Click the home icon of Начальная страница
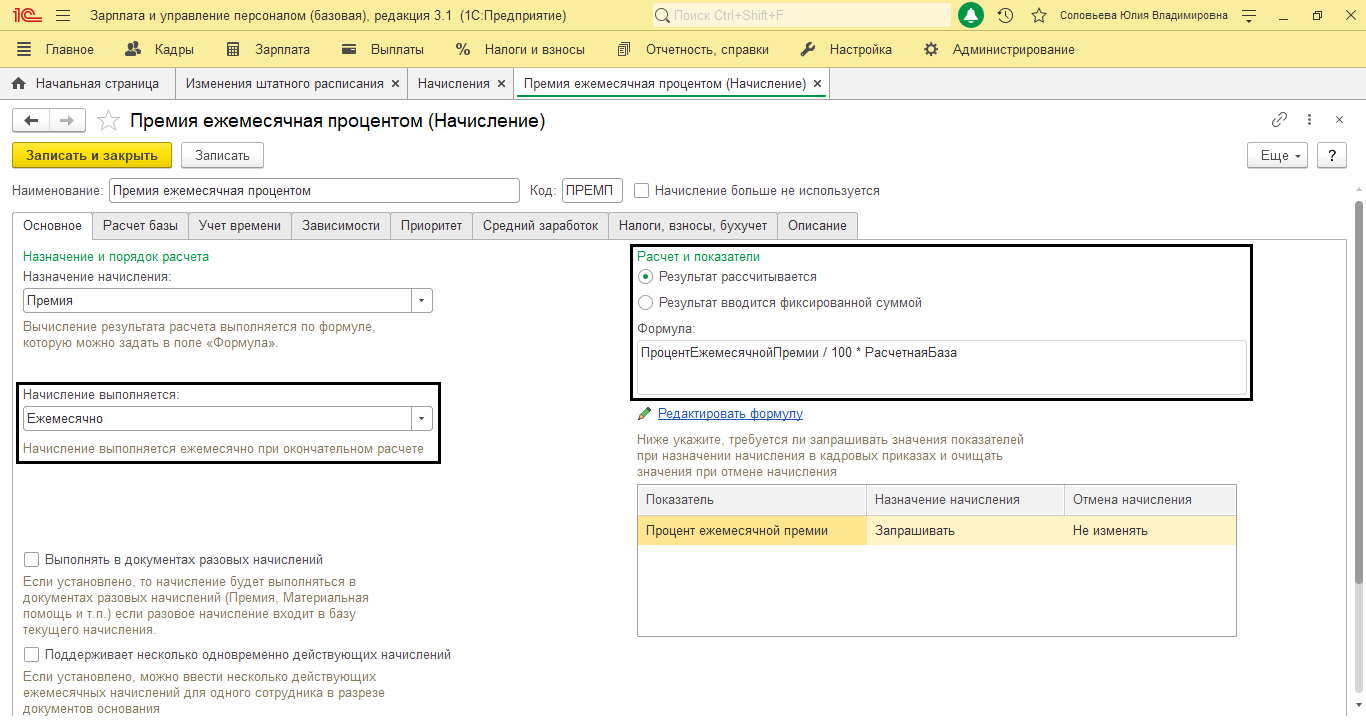Viewport: 1366px width, 728px height. click(18, 84)
